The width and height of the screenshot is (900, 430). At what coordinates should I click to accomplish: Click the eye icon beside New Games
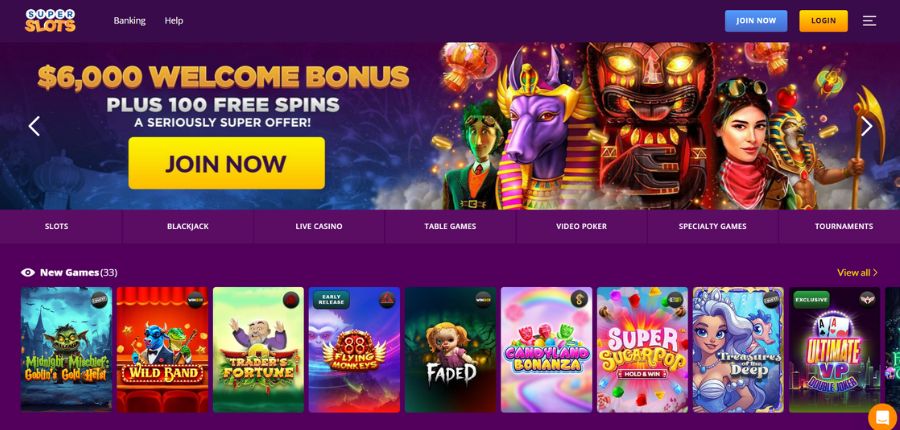pos(28,273)
